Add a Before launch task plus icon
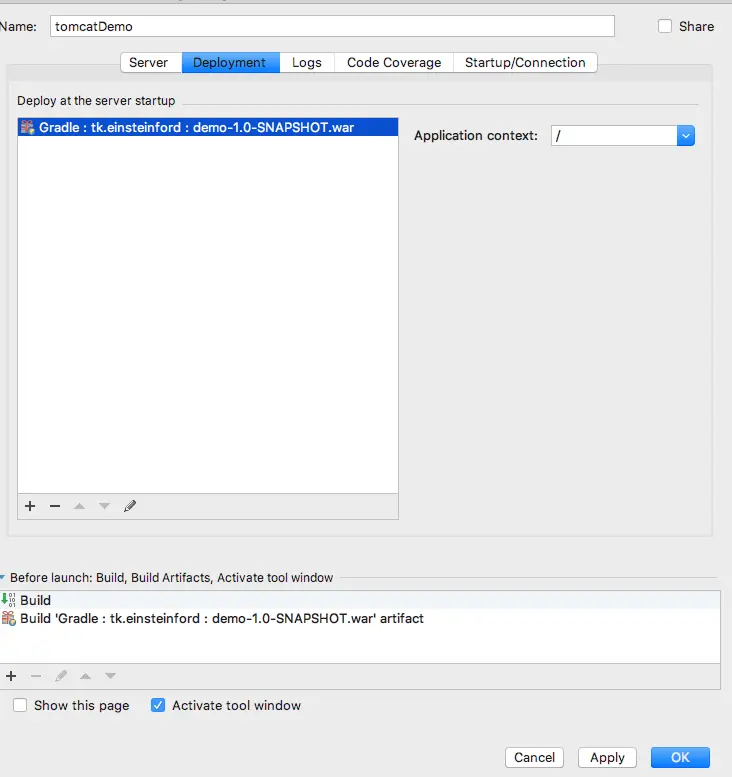The image size is (732, 777). click(11, 676)
